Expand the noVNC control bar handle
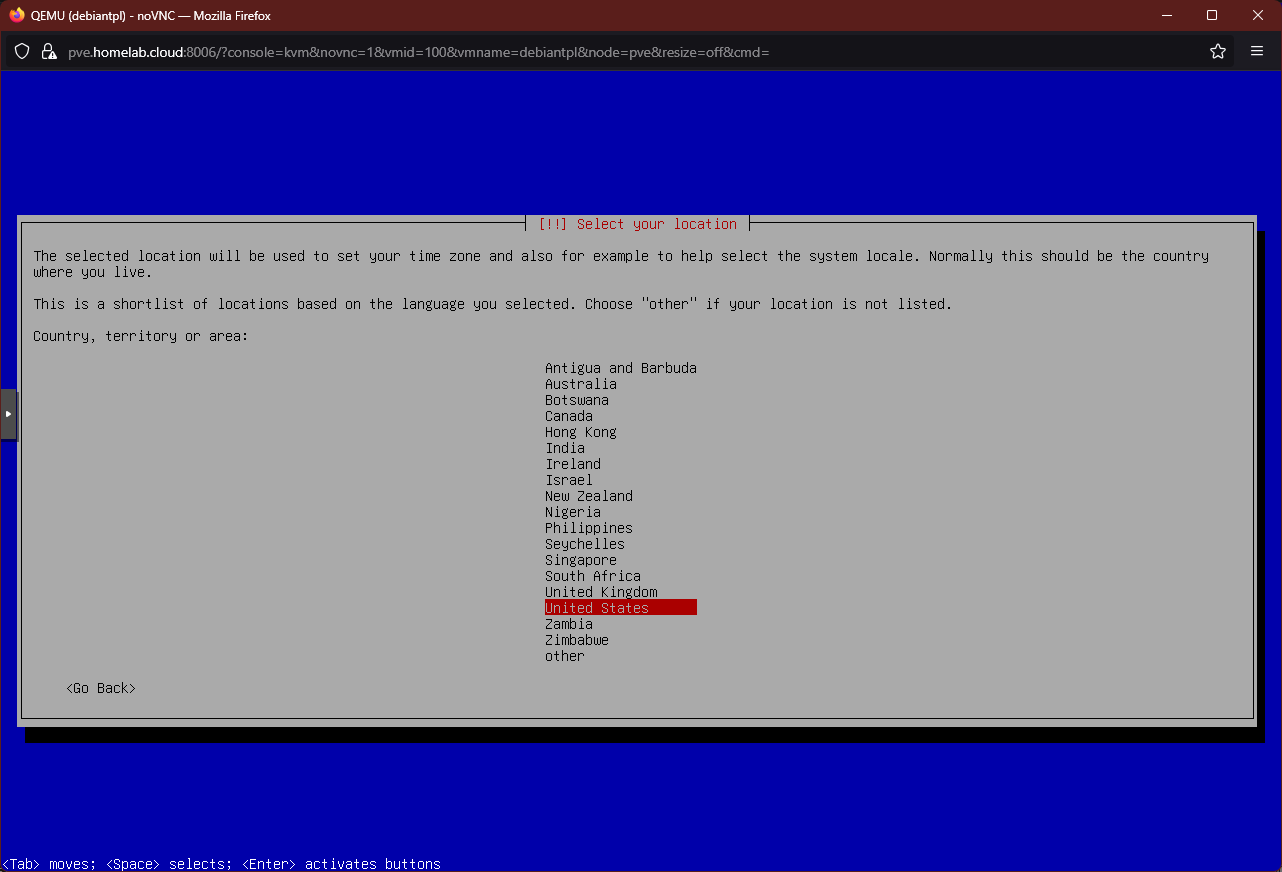 click(10, 414)
